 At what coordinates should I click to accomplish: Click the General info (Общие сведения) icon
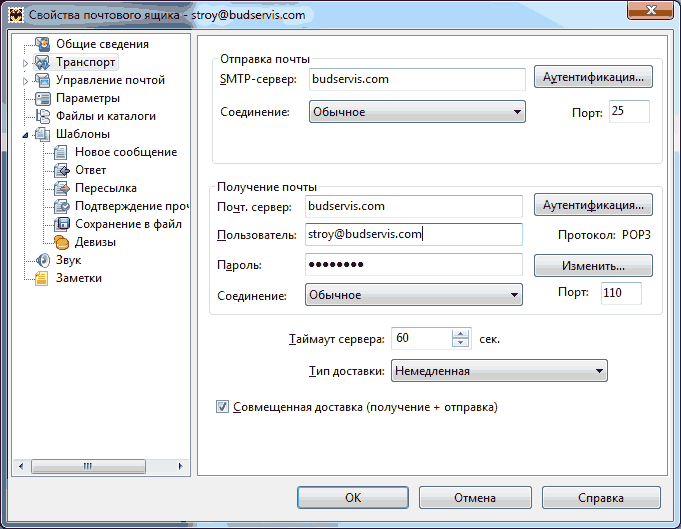(43, 44)
